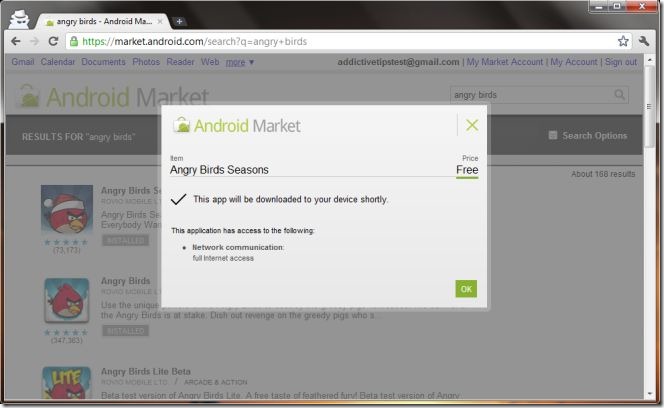Click the download confirmation message text
Image resolution: width=664 pixels, height=408 pixels.
click(290, 200)
